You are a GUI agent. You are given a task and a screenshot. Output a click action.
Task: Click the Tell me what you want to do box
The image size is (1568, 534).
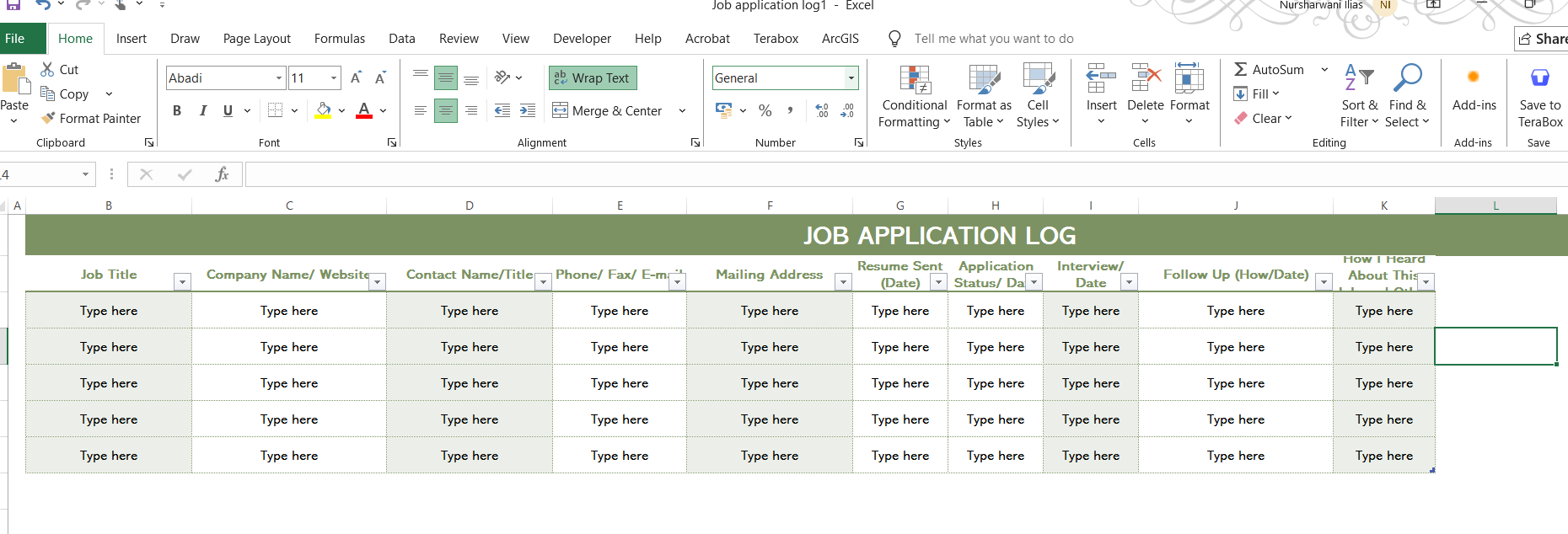(x=994, y=39)
